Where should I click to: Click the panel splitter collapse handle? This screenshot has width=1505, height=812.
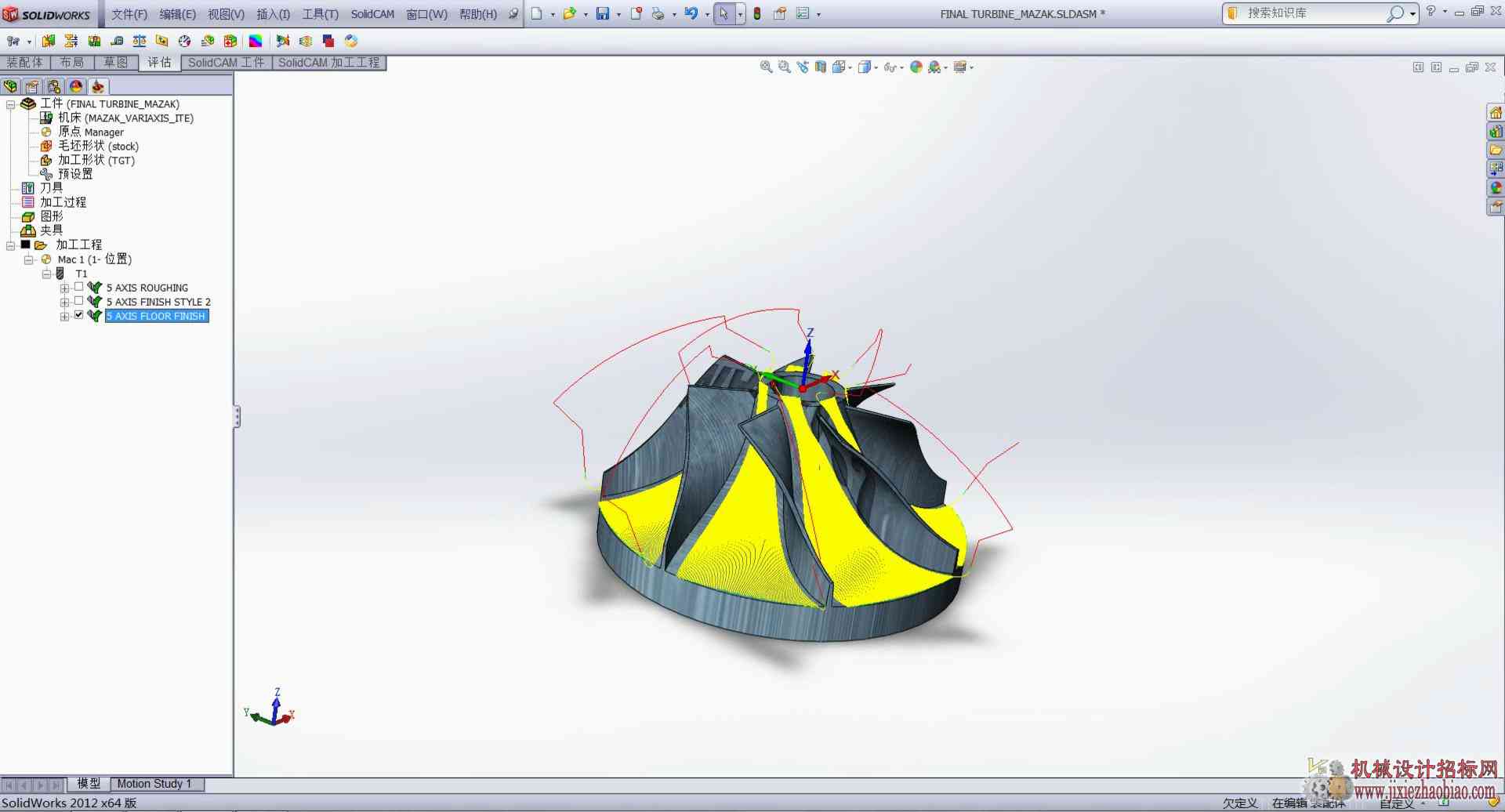pos(237,416)
